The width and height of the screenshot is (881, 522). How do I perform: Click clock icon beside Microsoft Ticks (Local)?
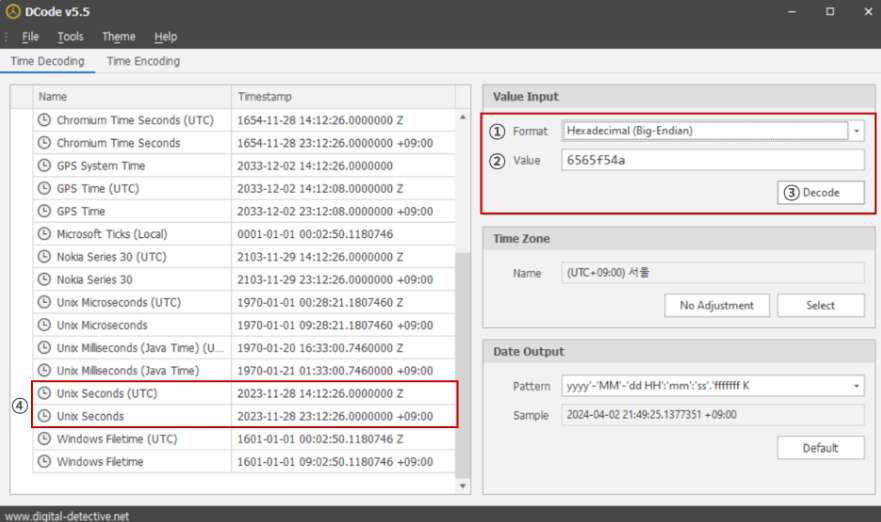click(44, 234)
